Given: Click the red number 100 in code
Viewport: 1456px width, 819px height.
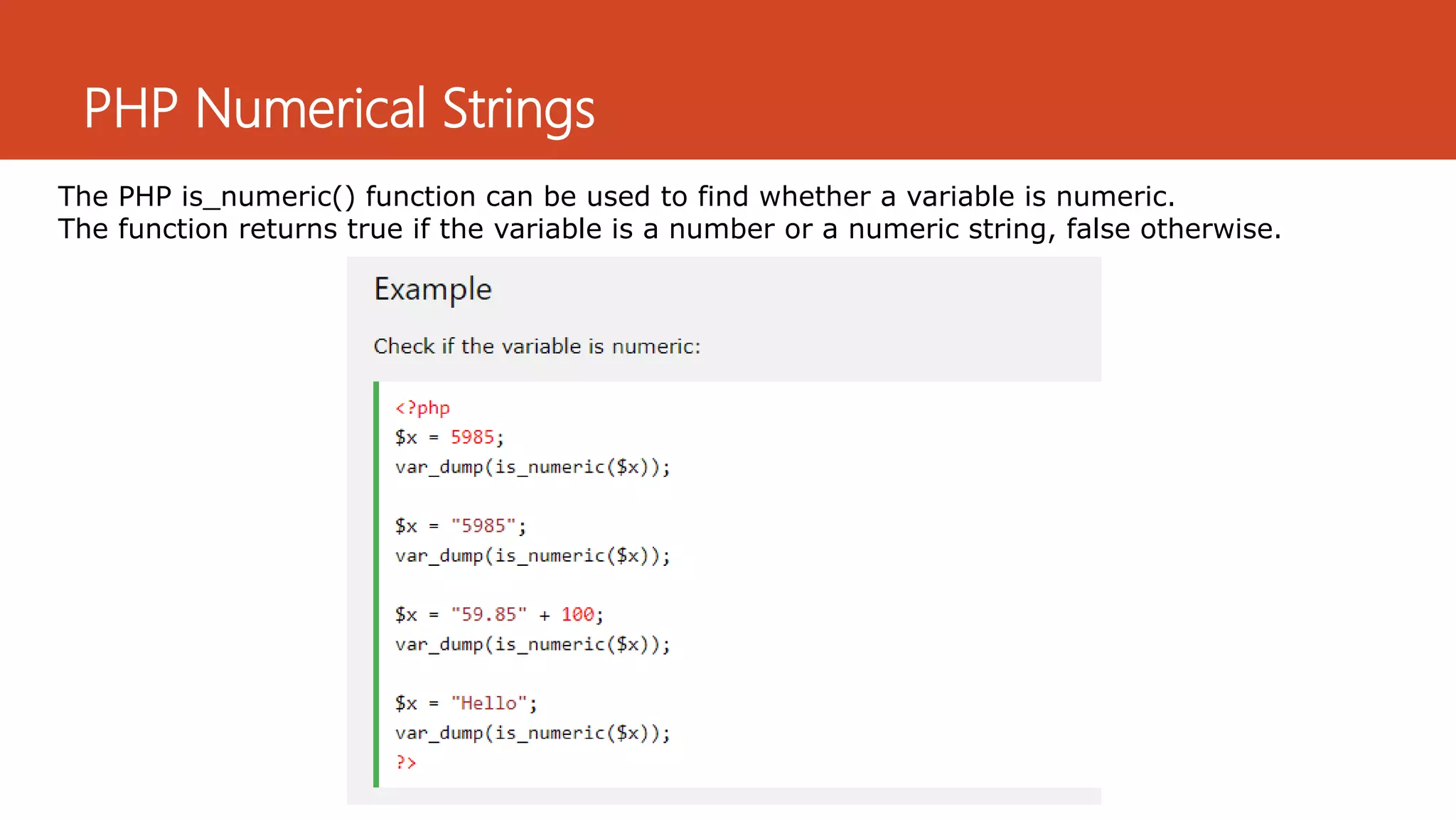Looking at the screenshot, I should pos(577,614).
